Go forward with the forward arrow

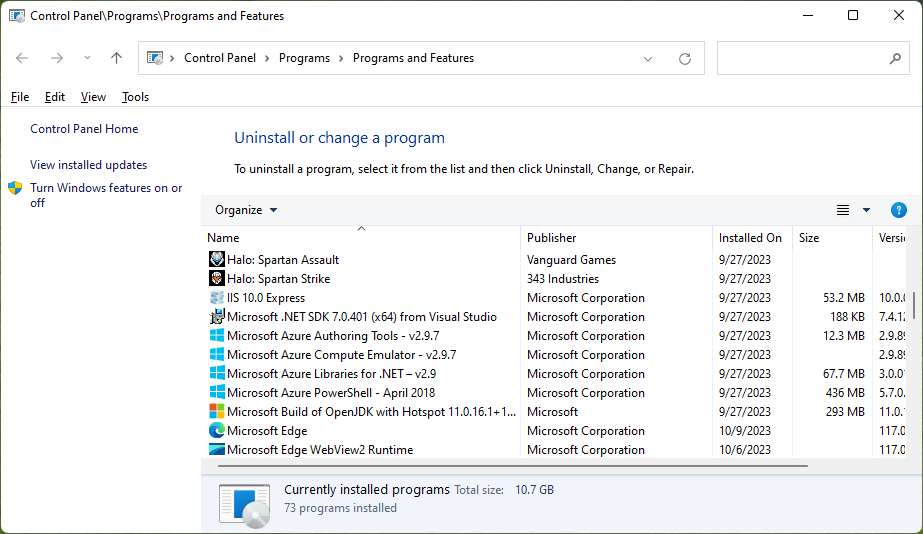[57, 58]
